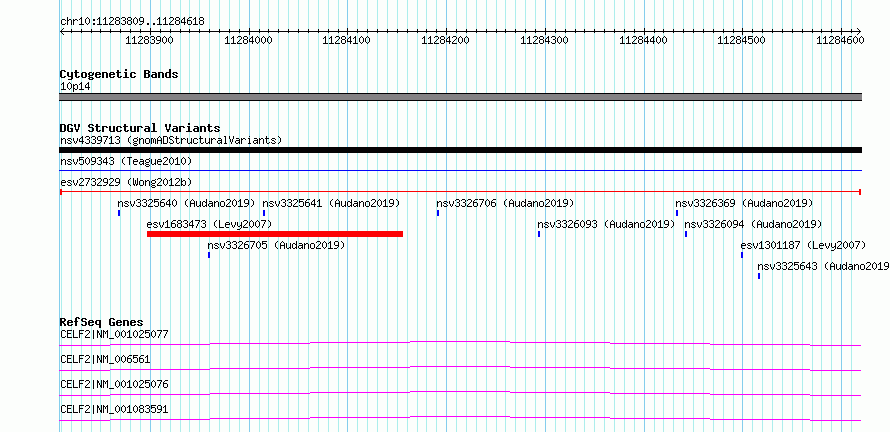This screenshot has height=432, width=890.
Task: Click the nsv3326094 variant blue marker
Action: click(x=686, y=234)
